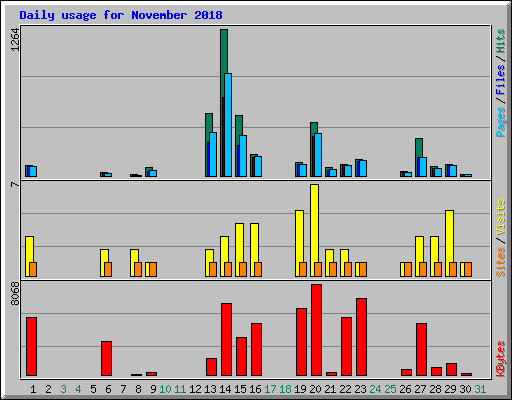Viewport: 512px width, 400px height.
Task: Click the orange 'Sites' legend label
Action: (501, 262)
